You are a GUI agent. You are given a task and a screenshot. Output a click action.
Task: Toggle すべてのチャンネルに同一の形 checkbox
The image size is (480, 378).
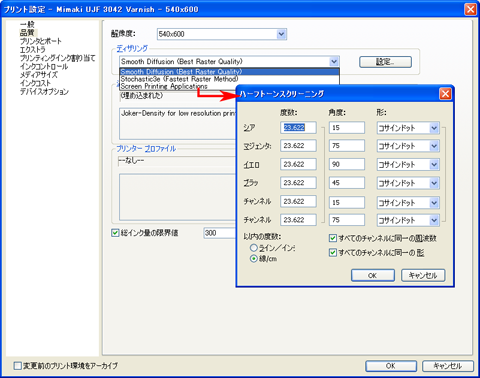pos(332,252)
